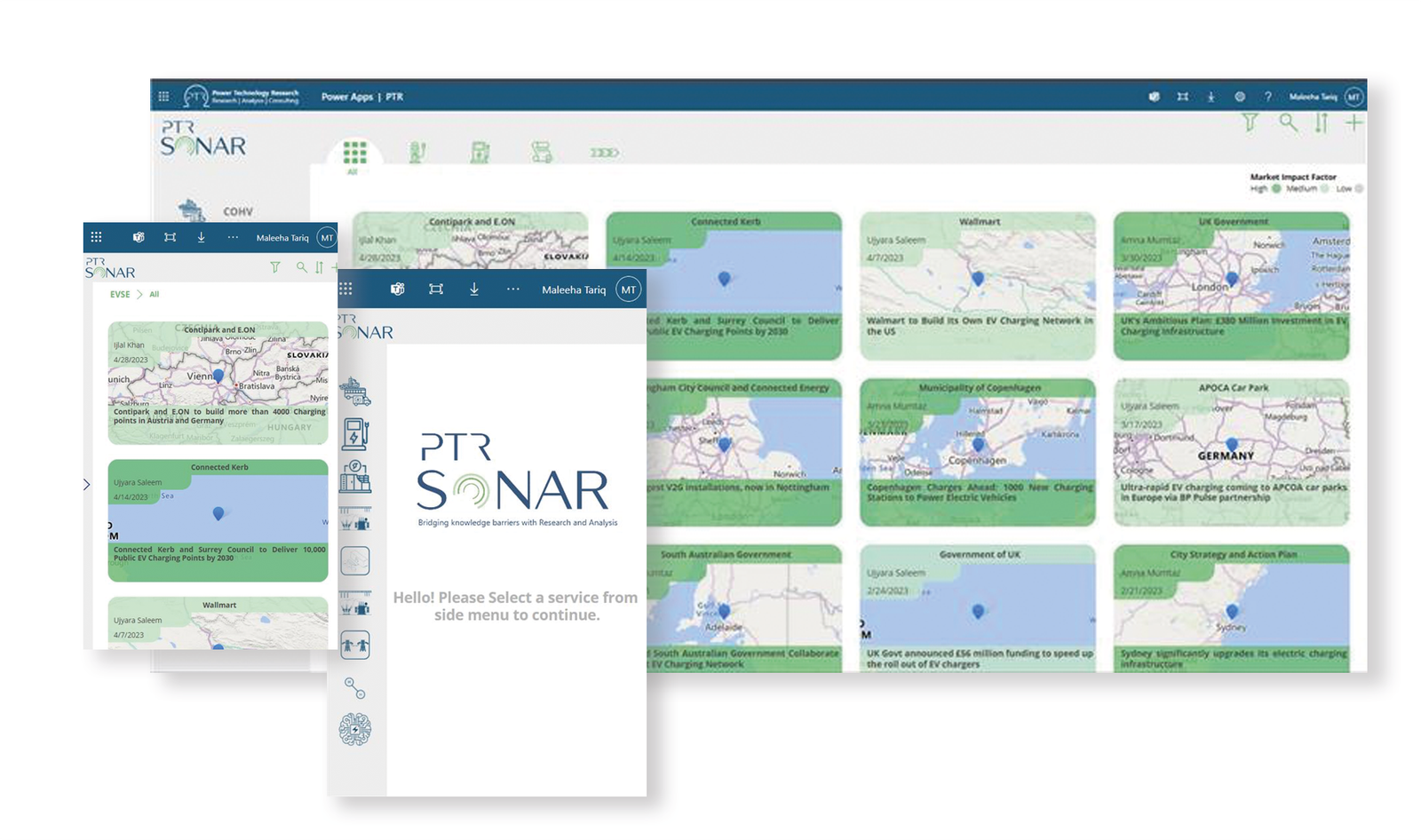The width and height of the screenshot is (1421, 840).
Task: Select map outline service icon
Action: [355, 561]
